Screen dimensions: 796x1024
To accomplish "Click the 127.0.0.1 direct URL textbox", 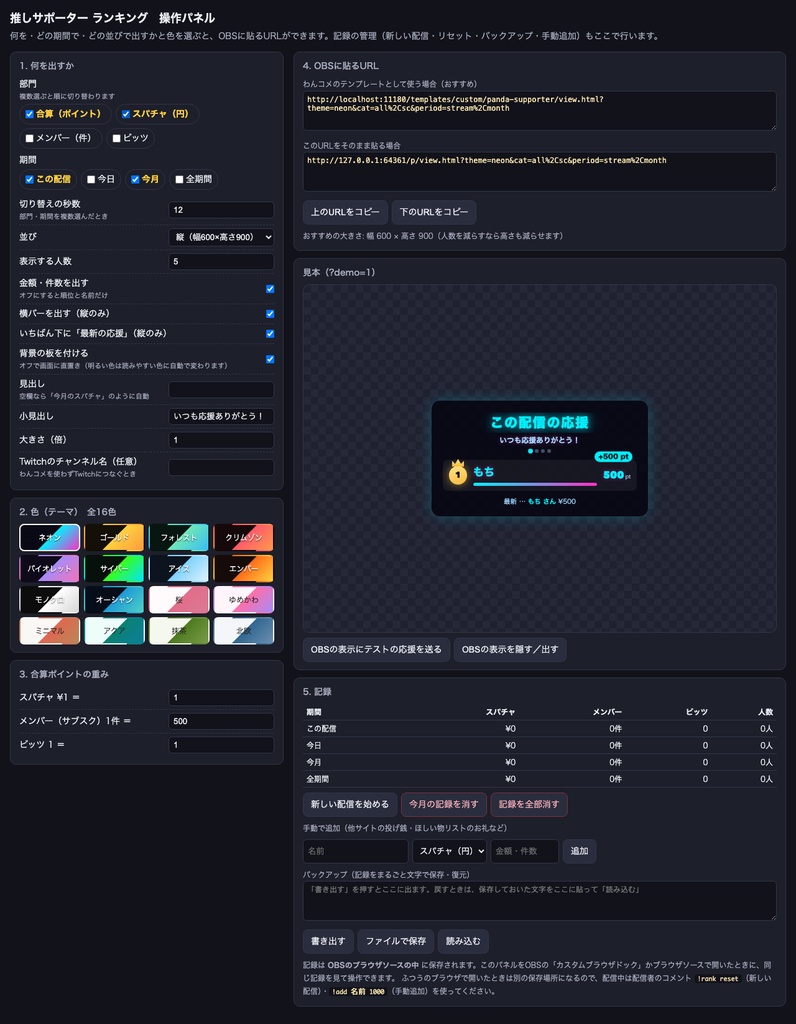I will 539,172.
